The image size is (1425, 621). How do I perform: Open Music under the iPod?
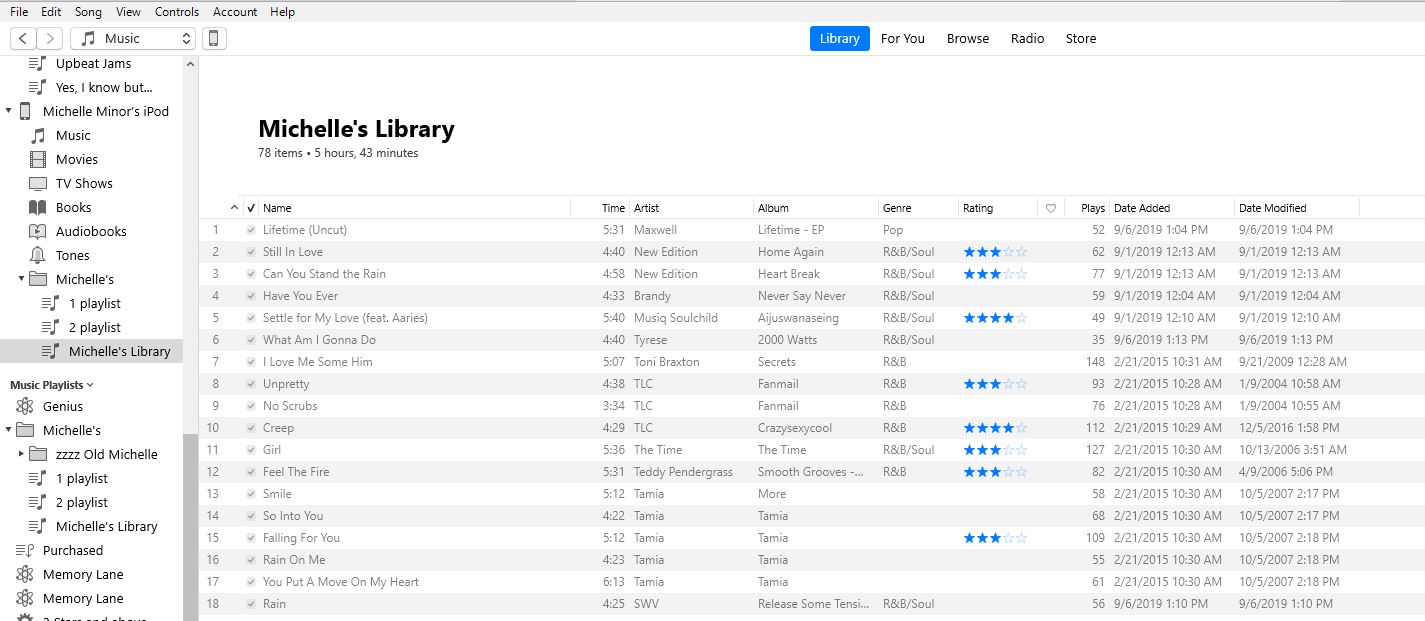click(72, 135)
